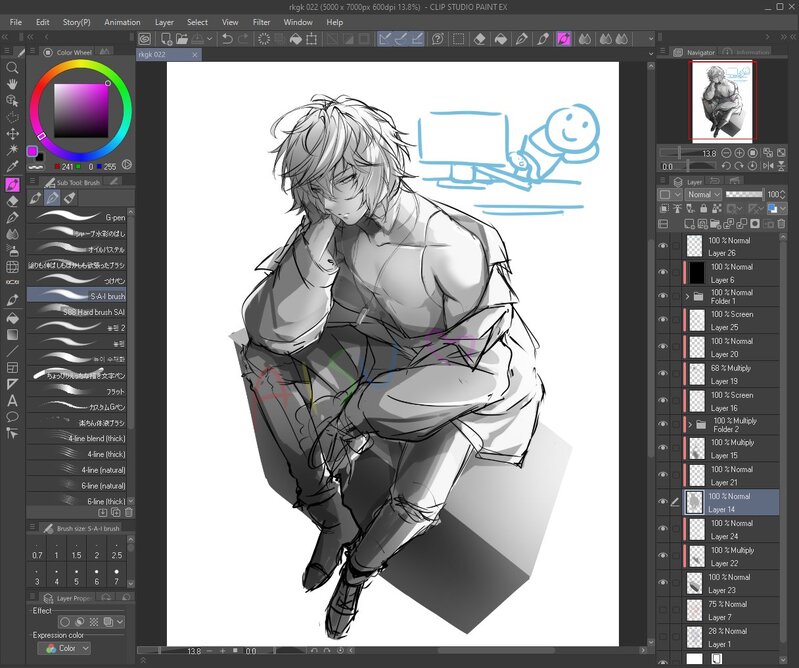Hide Layer 26 using its eye icon
Screen dimensions: 799x668
click(663, 246)
